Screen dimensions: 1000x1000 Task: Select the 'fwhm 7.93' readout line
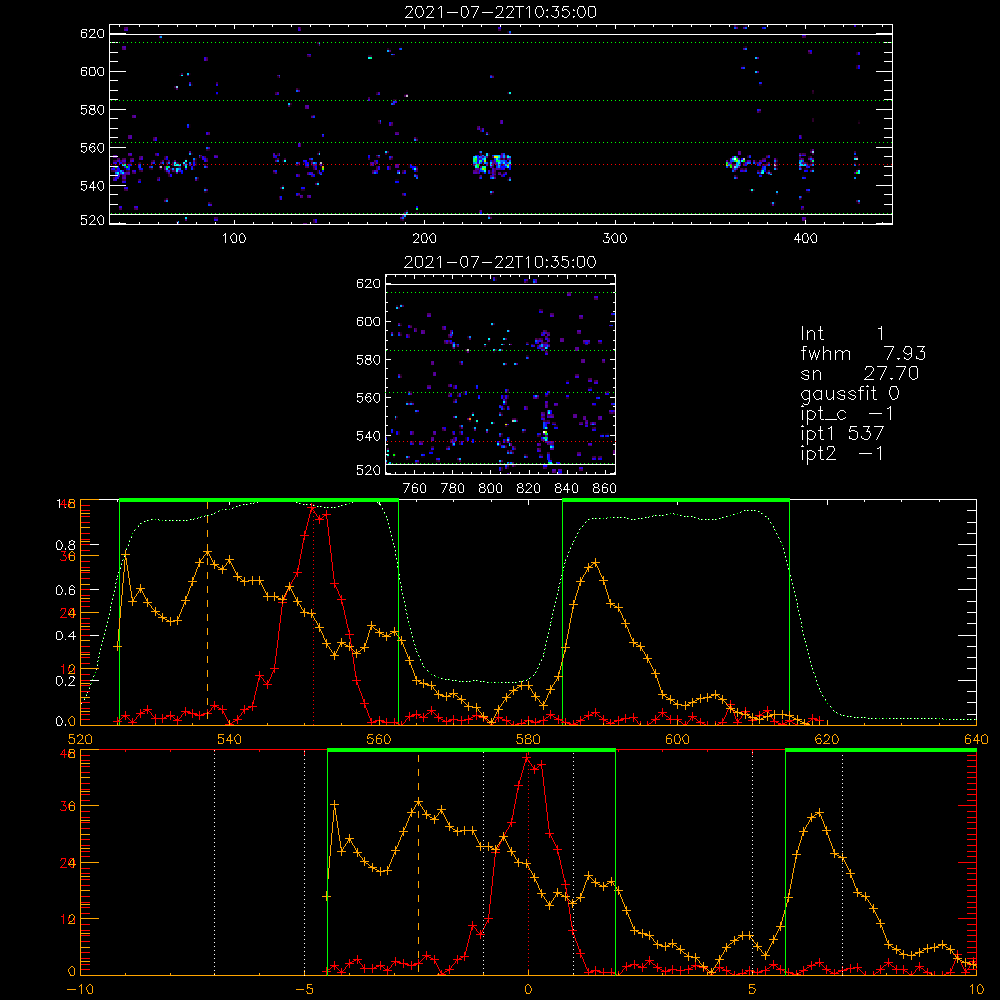pos(863,353)
